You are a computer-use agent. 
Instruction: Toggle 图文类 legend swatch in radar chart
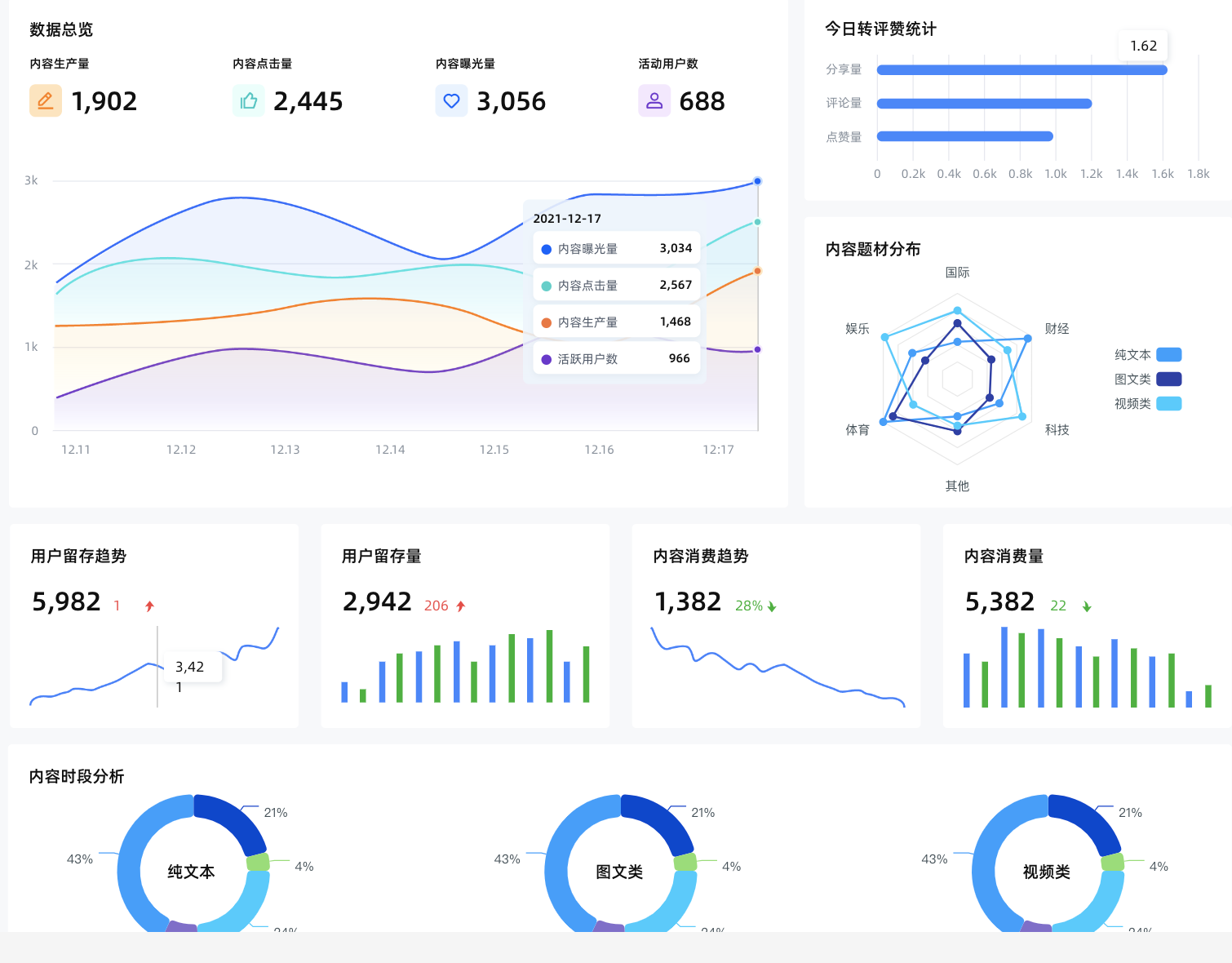tap(1169, 379)
